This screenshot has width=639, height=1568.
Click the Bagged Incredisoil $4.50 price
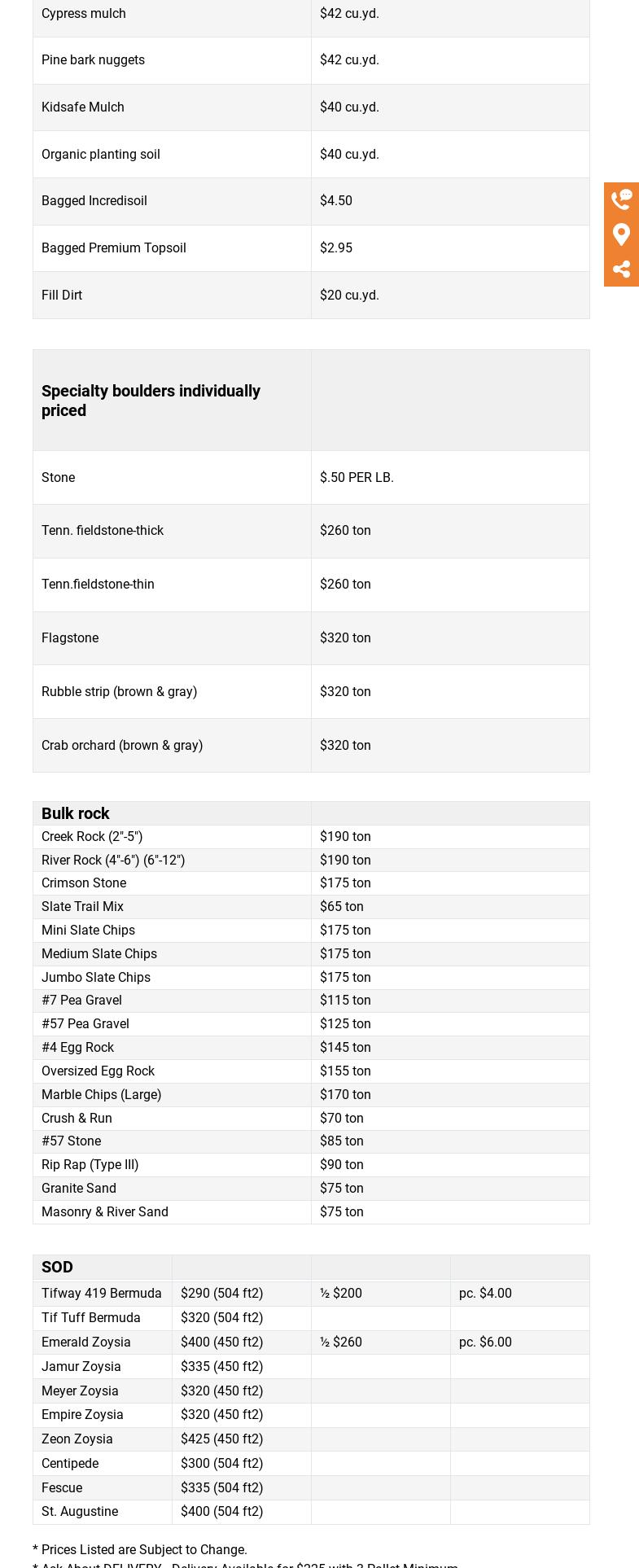pyautogui.click(x=336, y=200)
